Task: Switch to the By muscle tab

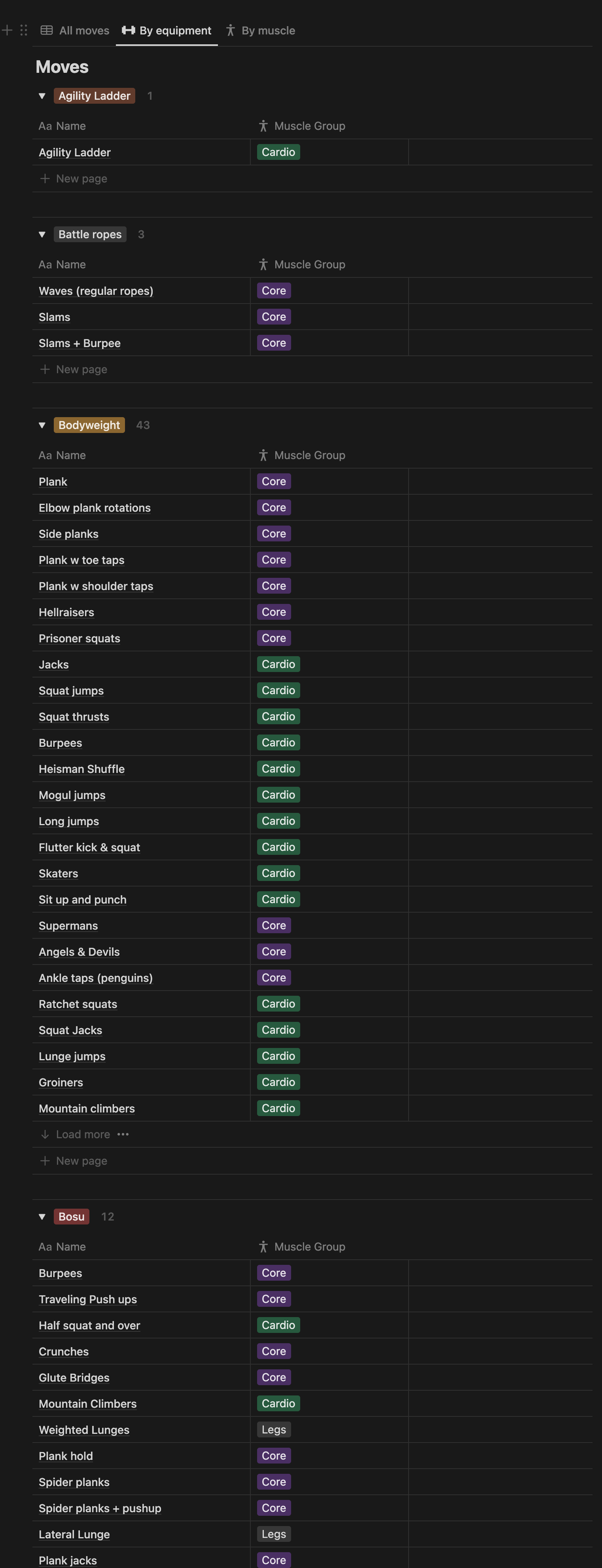Action: (267, 30)
